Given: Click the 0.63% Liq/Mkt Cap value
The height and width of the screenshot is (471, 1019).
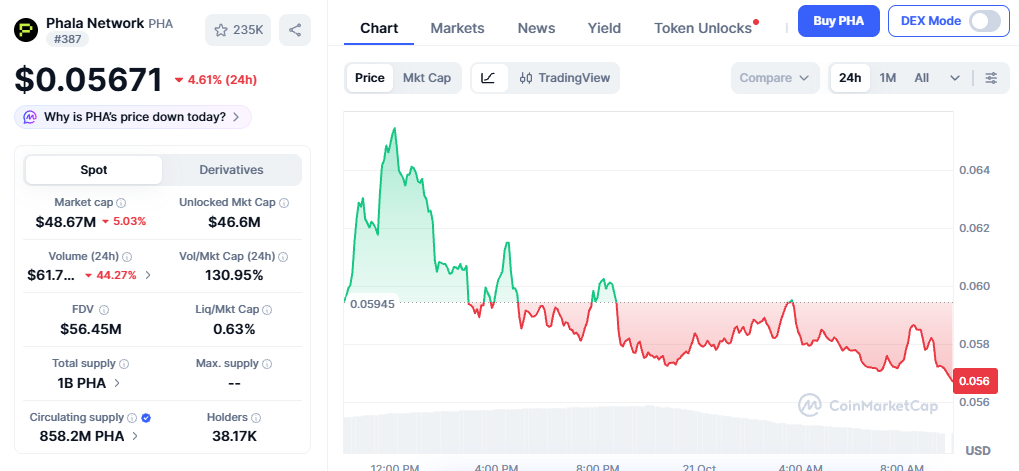Looking at the screenshot, I should click(x=234, y=329).
